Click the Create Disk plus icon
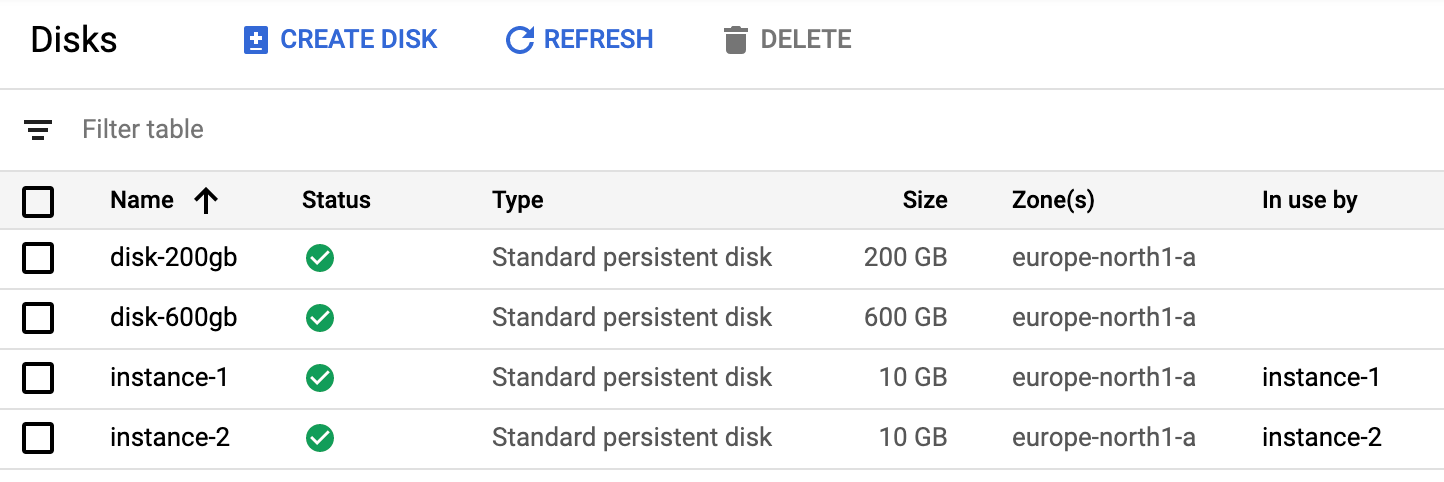The height and width of the screenshot is (482, 1444). pos(256,40)
